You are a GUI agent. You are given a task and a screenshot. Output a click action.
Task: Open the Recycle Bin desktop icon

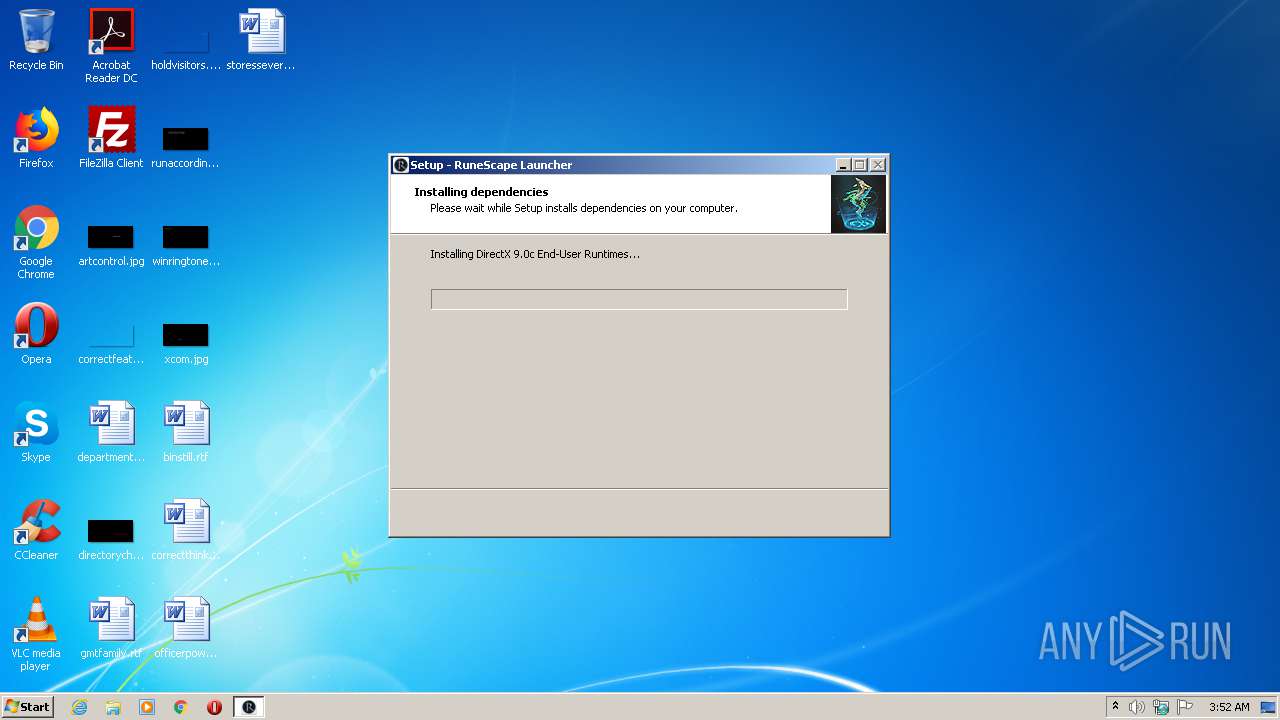[36, 40]
